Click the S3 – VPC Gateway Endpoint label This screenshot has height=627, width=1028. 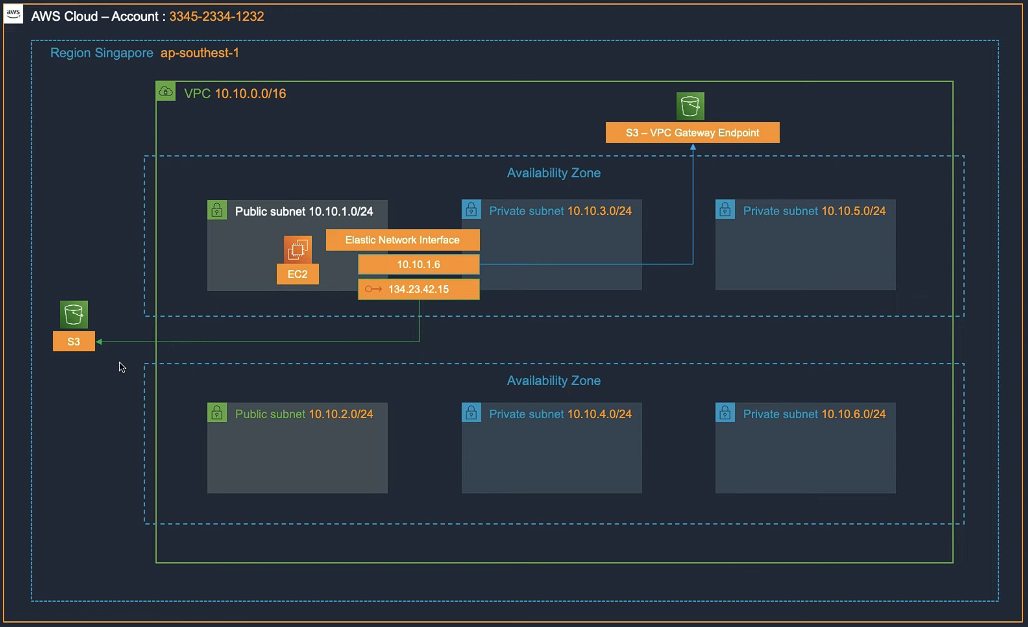(x=692, y=133)
